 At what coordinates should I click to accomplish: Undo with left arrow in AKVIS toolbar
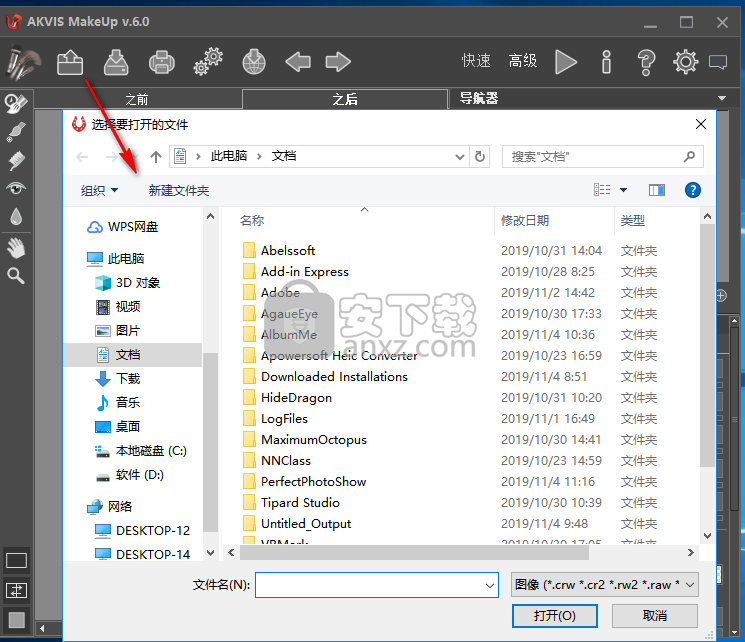[x=298, y=62]
